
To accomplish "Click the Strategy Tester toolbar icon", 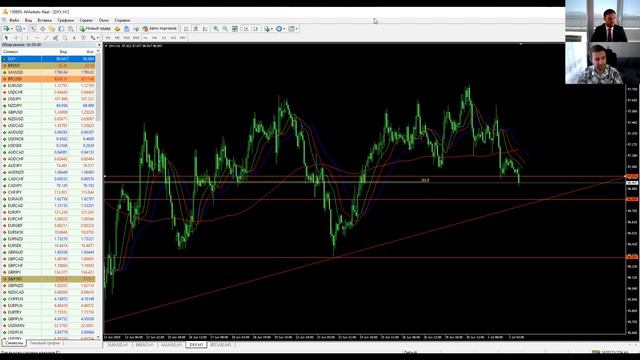I will (x=71, y=29).
